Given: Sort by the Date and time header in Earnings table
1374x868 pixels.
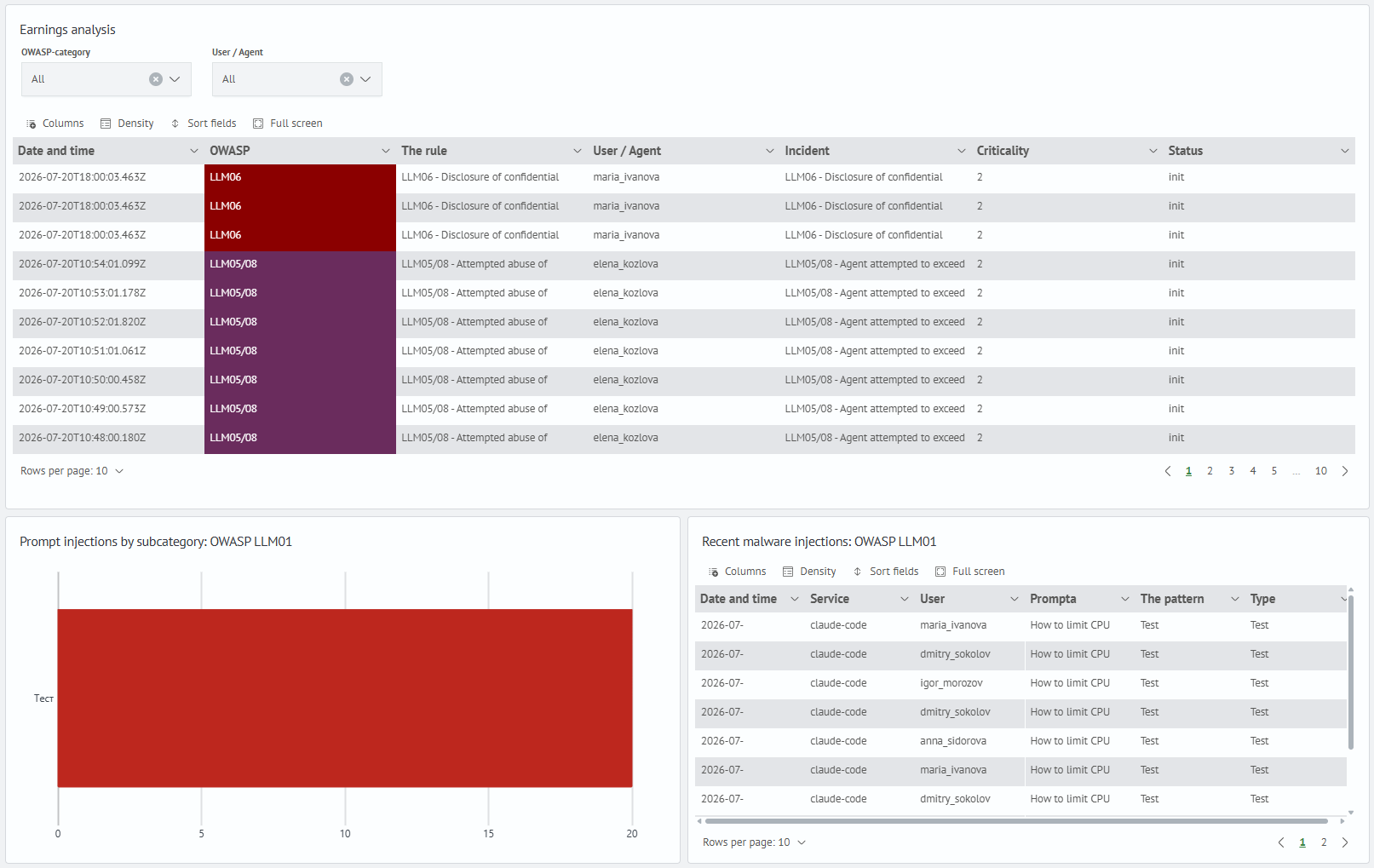Looking at the screenshot, I should 56,151.
